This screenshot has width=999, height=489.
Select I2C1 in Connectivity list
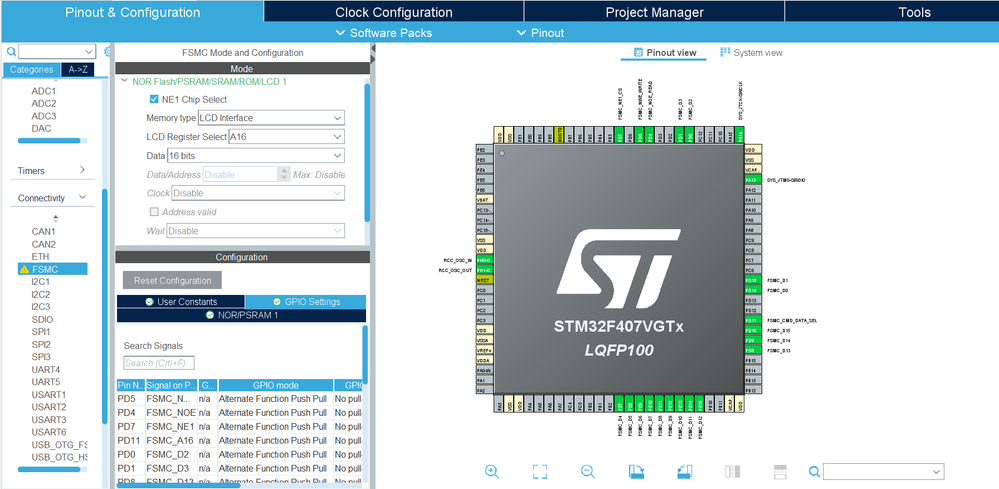coord(41,281)
